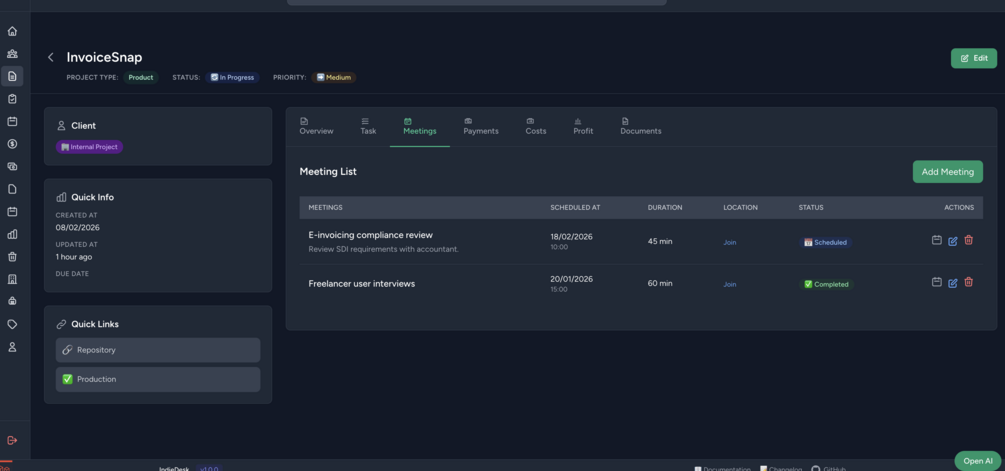Open the Documentation footer link
The image size is (1005, 471).
722,469
